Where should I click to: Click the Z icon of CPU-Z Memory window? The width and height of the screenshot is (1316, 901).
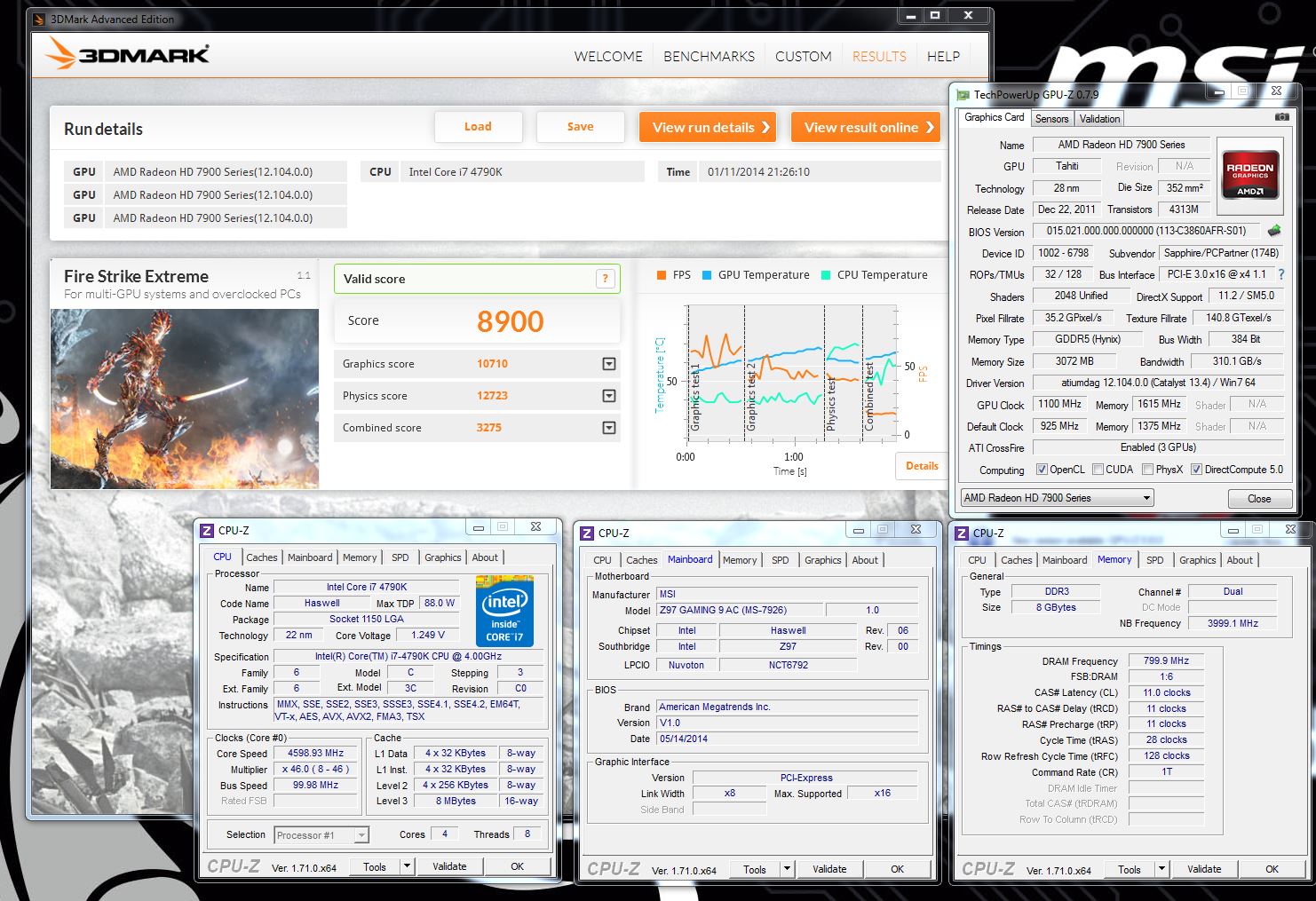click(962, 533)
